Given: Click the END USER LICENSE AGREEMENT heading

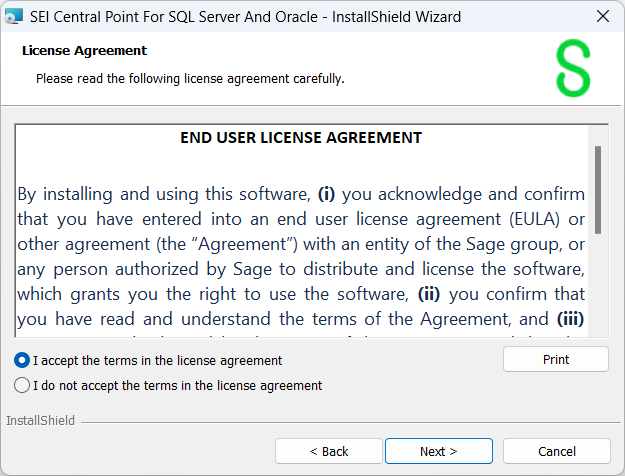Looking at the screenshot, I should 301,138.
